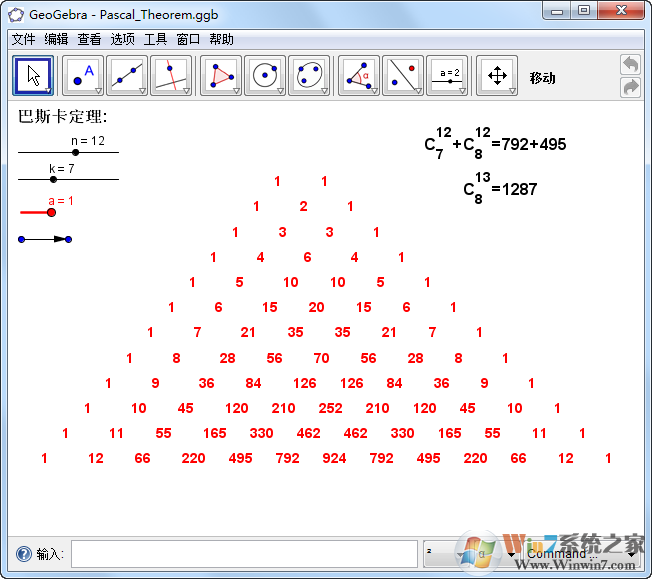
Task: Select the Polygon tool
Action: click(x=221, y=76)
